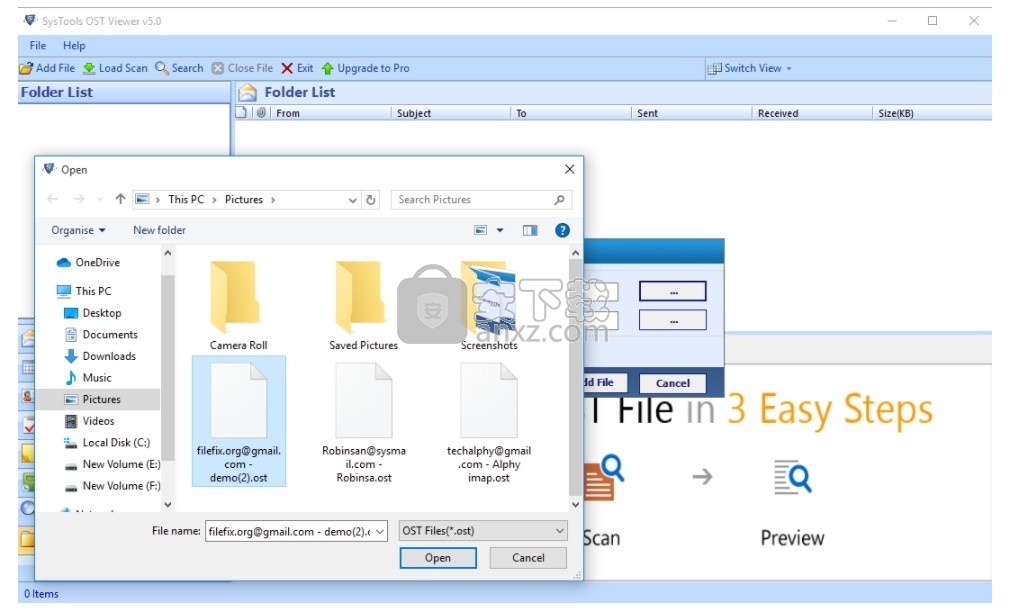The width and height of the screenshot is (1010, 611).
Task: Click the Add File toolbar button
Action: click(47, 68)
